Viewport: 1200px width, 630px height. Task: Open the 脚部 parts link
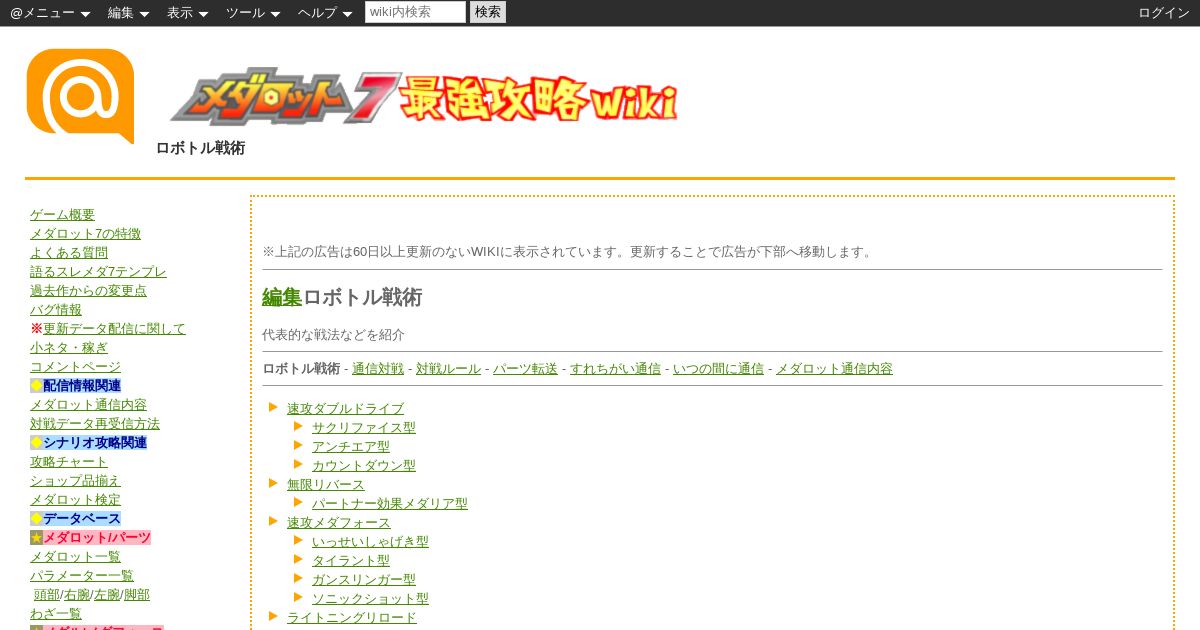click(x=137, y=595)
